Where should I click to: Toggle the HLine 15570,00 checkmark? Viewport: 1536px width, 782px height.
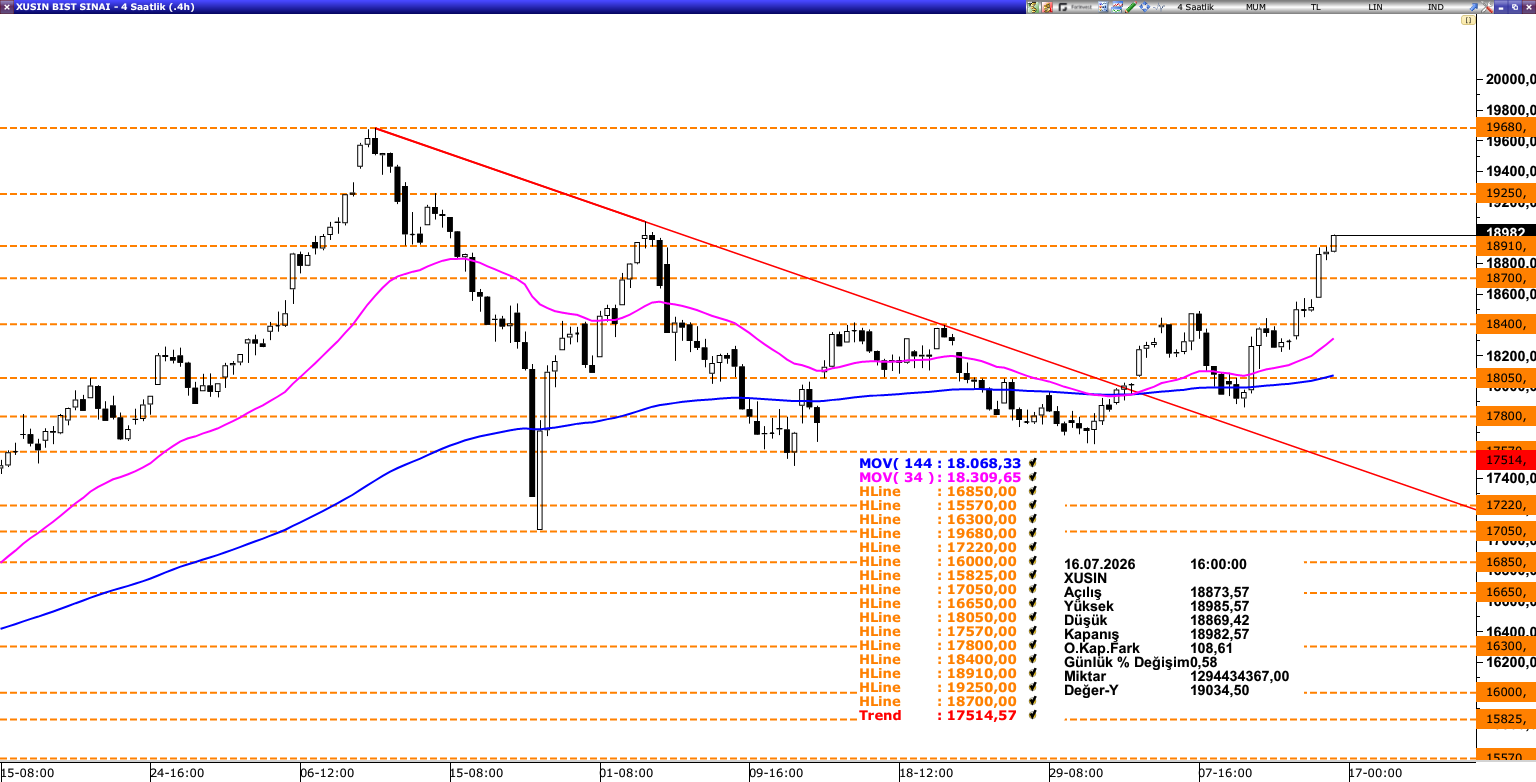click(x=1032, y=505)
